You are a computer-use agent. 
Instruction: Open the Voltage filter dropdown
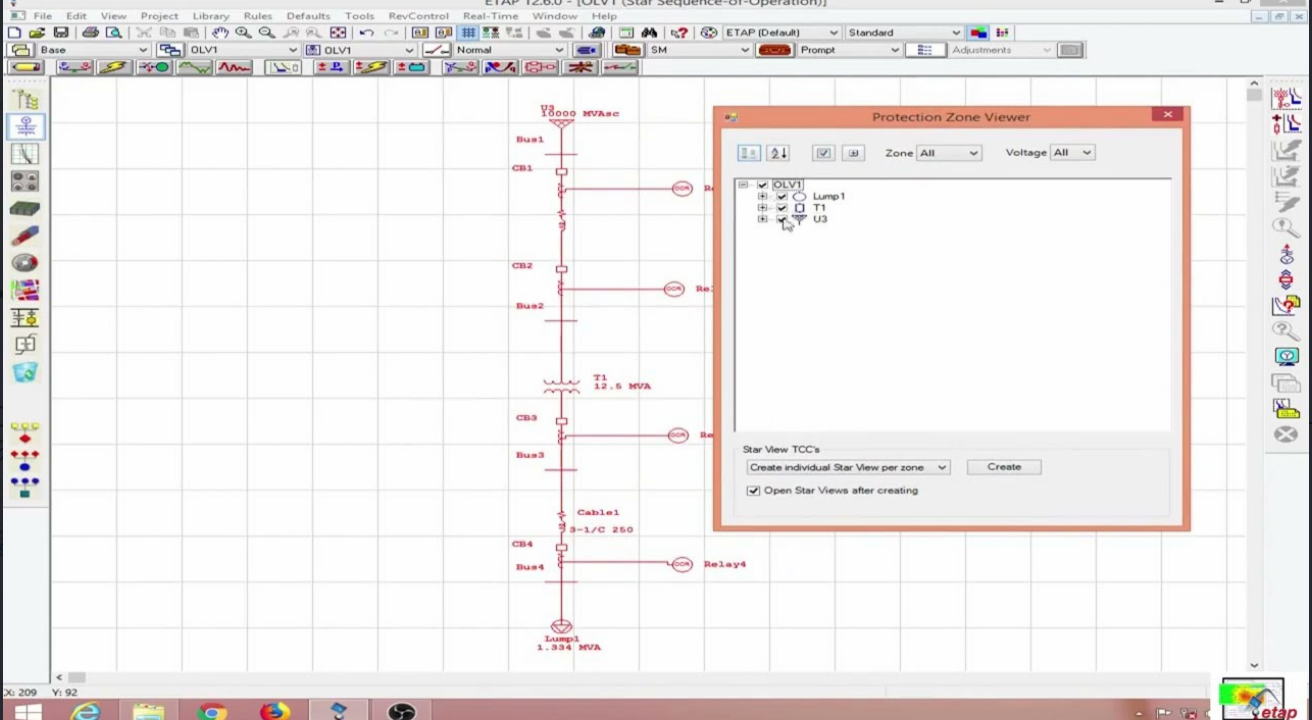point(1071,153)
